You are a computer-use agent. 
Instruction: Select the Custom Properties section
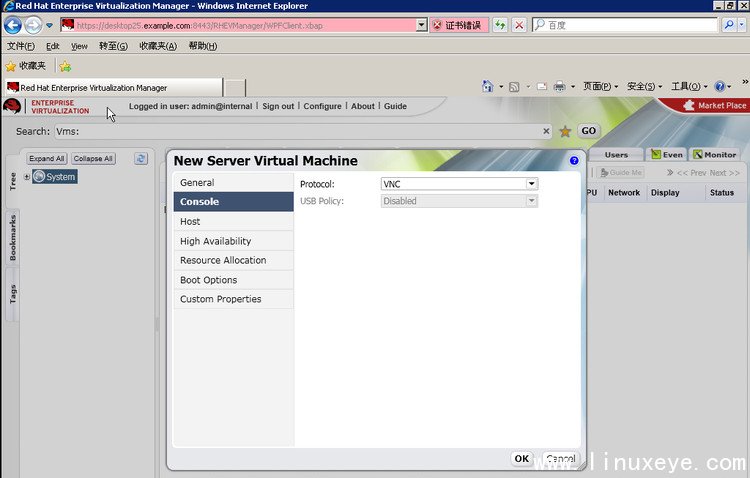tap(233, 299)
